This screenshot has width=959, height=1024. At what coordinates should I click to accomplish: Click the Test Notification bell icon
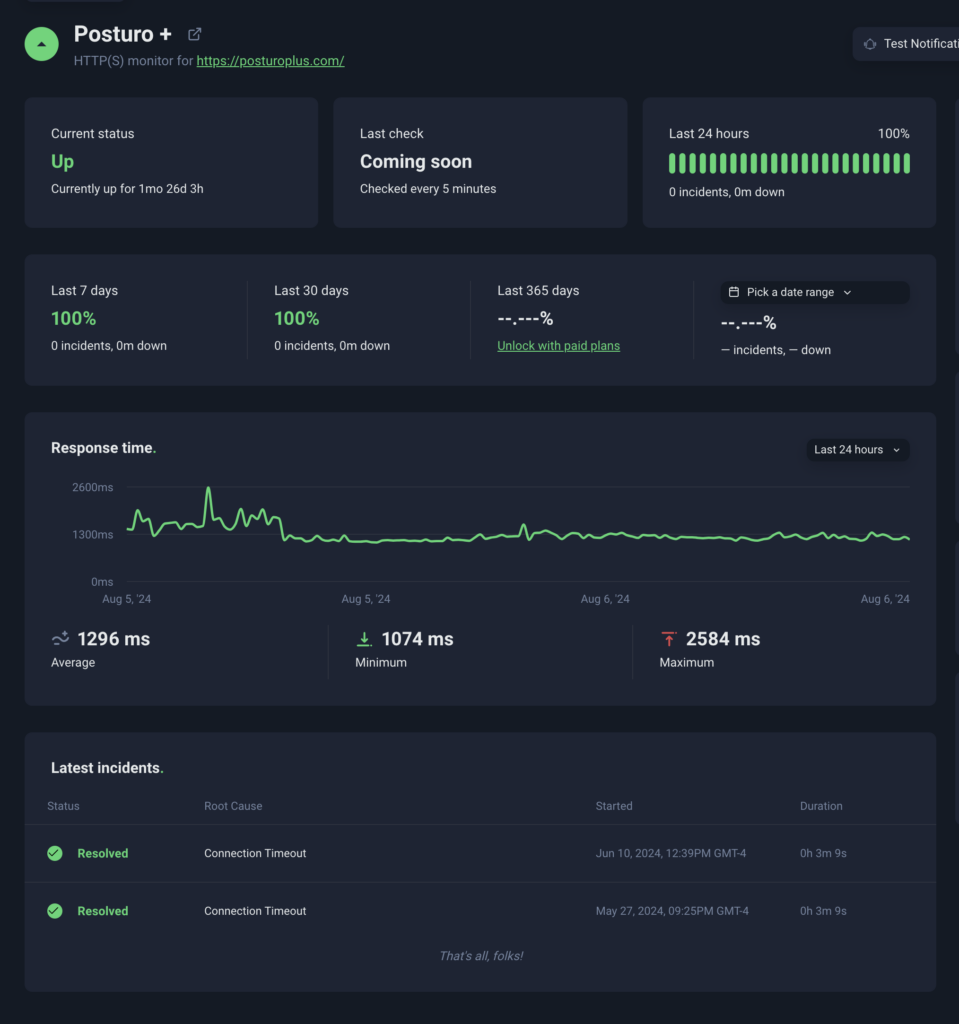tap(870, 44)
